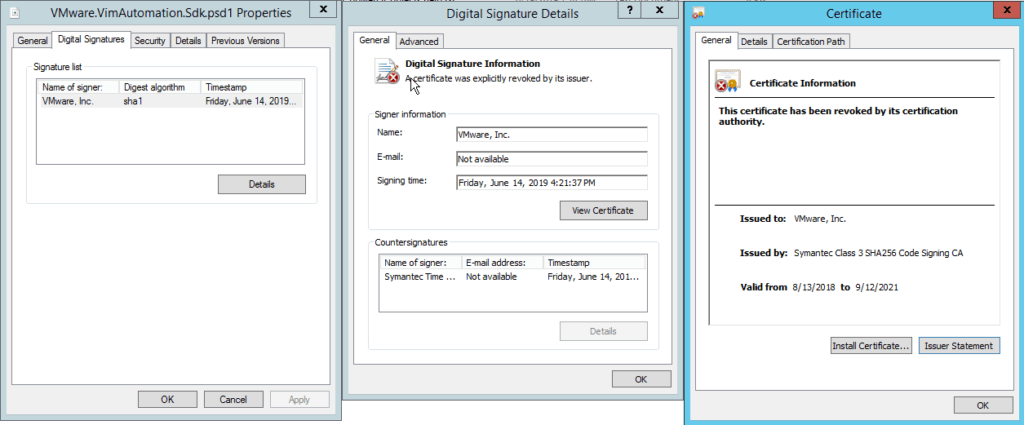The image size is (1024, 425).
Task: Click the Signing time field
Action: coord(550,182)
